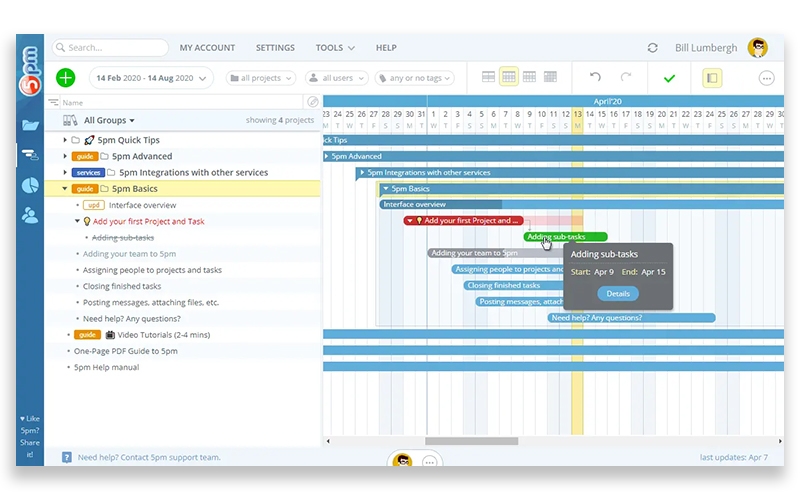Click the services tag on Integrations project

[x=88, y=172]
